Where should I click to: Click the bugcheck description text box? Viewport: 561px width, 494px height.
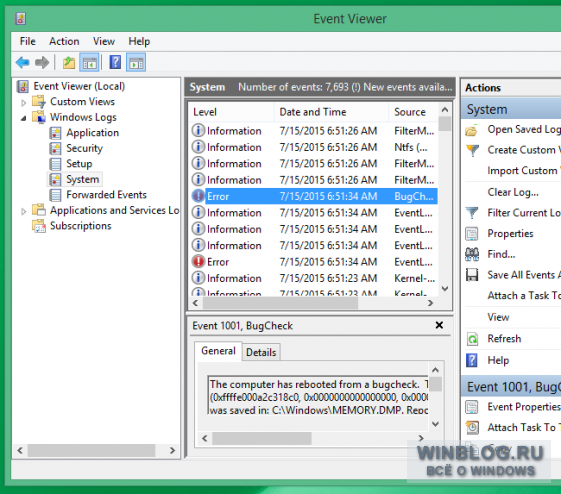(318, 395)
